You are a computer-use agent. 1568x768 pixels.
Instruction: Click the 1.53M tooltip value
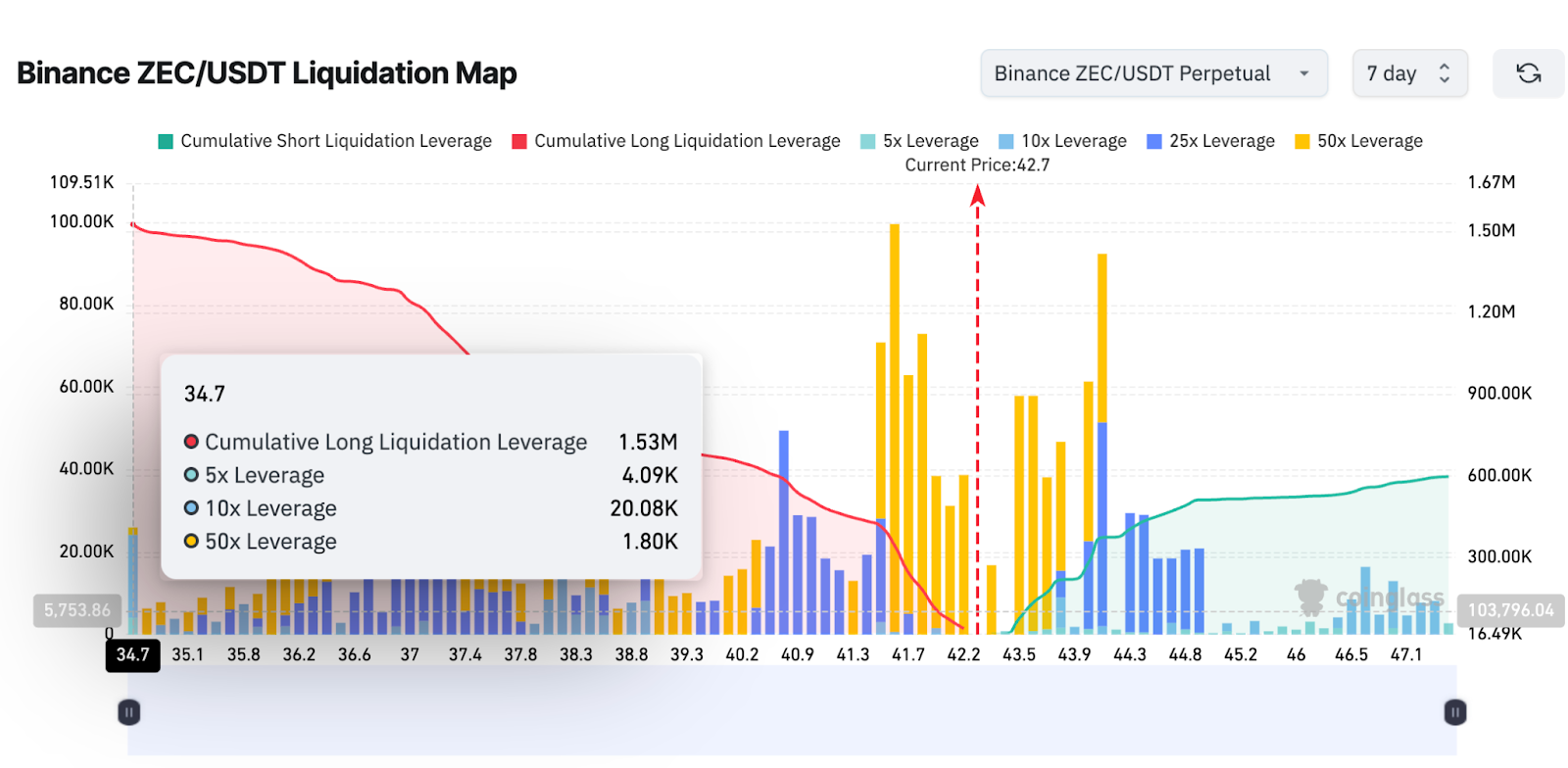click(648, 442)
